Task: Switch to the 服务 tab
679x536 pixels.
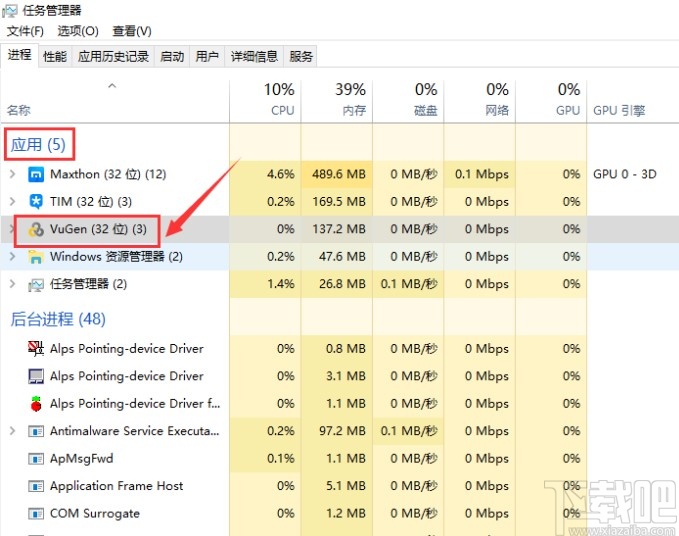Action: 301,57
